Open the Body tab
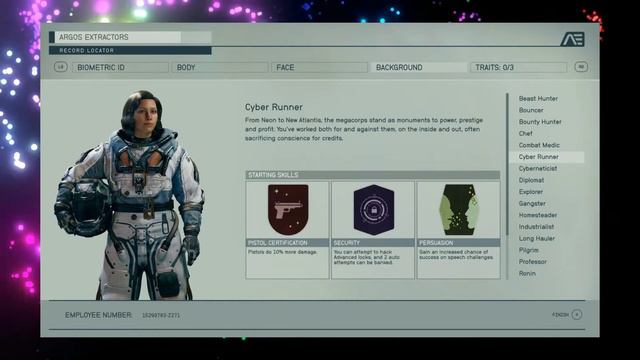This screenshot has width=640, height=360. 220,67
